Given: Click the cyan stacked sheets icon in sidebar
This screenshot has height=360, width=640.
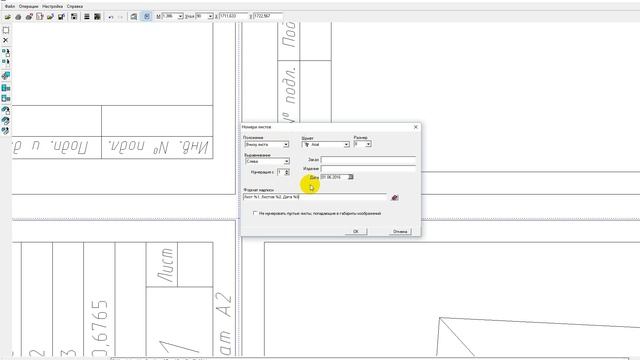Looking at the screenshot, I should [x=6, y=76].
